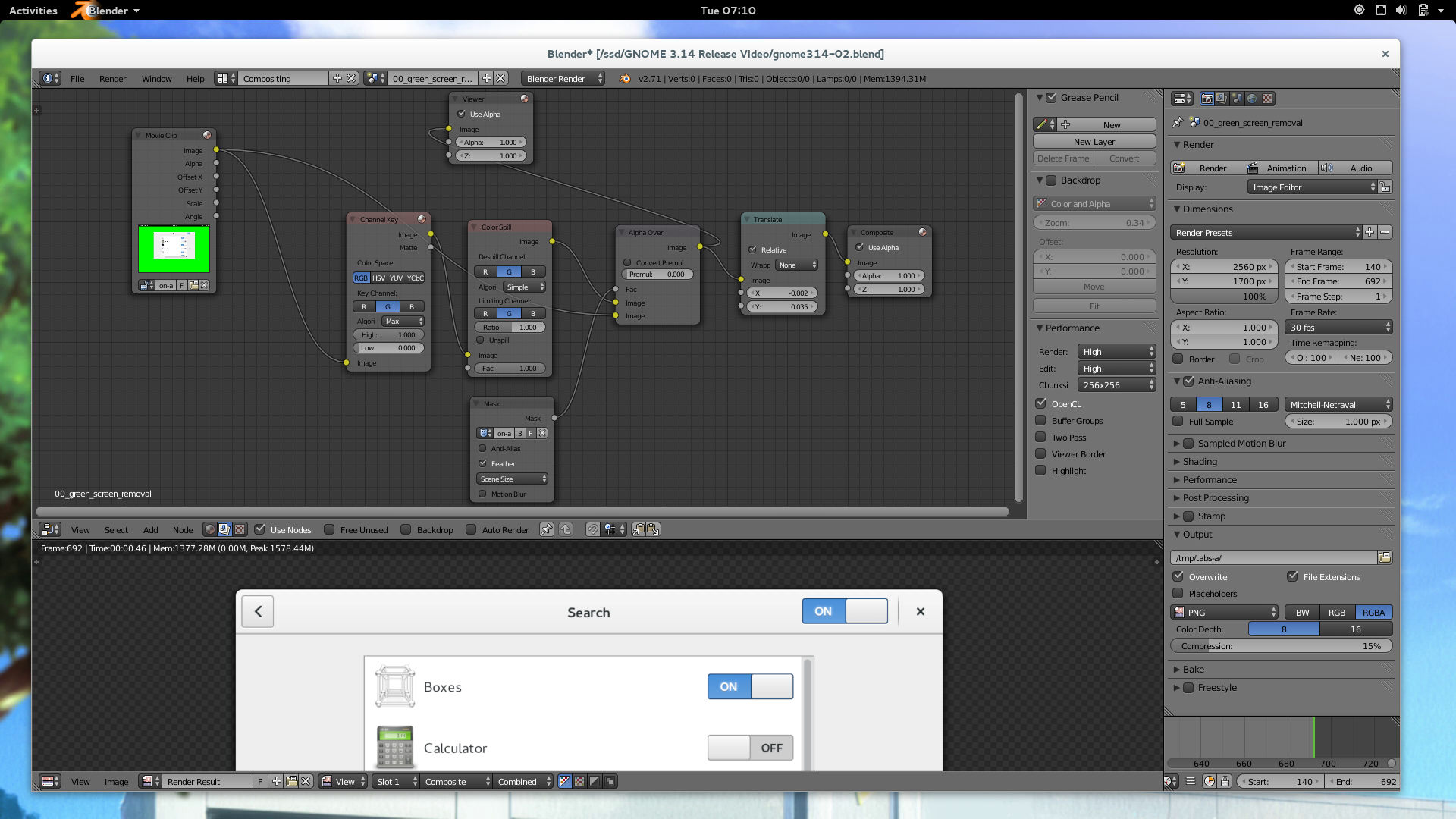This screenshot has height=819, width=1456.
Task: Select the texture nodes tree type icon
Action: (x=240, y=529)
